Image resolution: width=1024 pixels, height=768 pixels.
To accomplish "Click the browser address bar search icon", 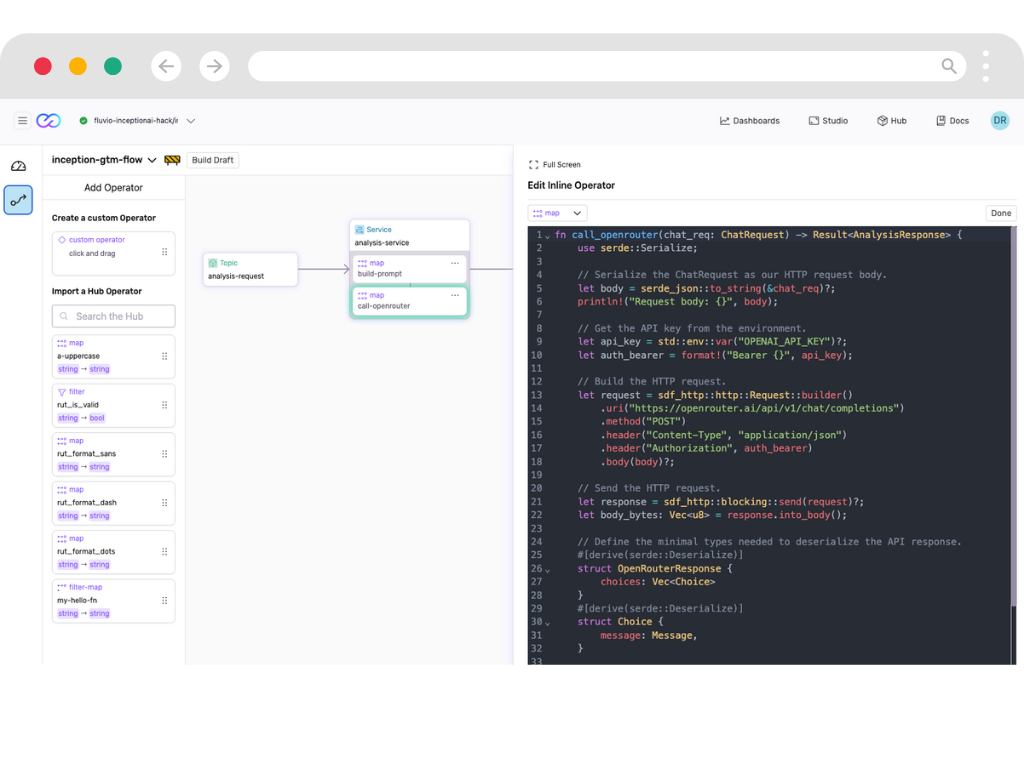I will pyautogui.click(x=948, y=66).
